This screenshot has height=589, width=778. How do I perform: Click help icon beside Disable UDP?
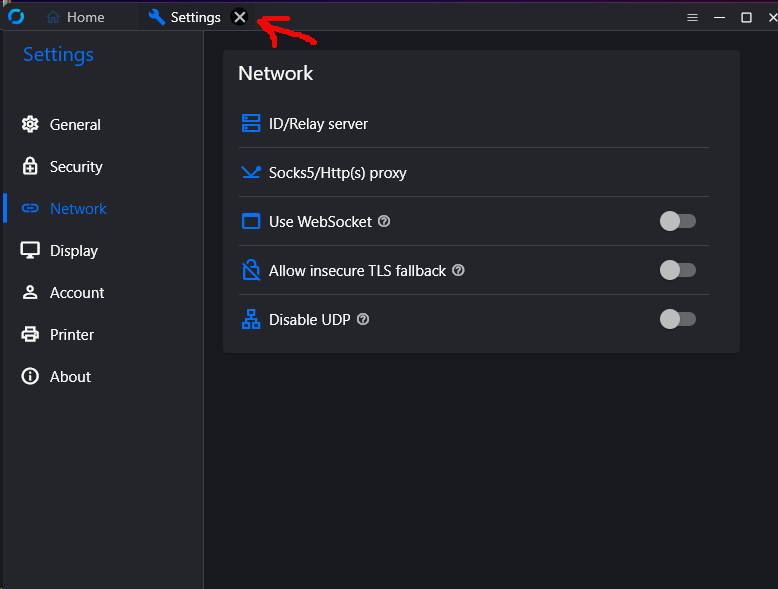[x=363, y=319]
